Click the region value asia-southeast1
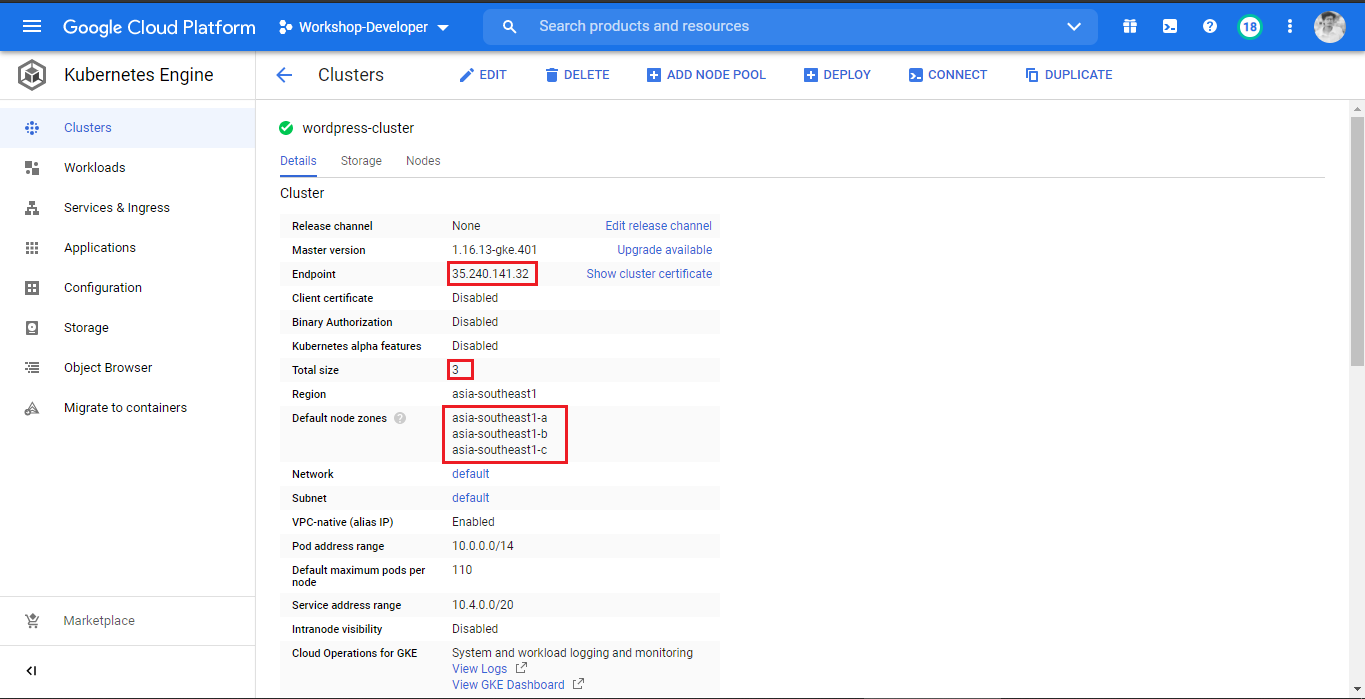1365x699 pixels. (494, 394)
